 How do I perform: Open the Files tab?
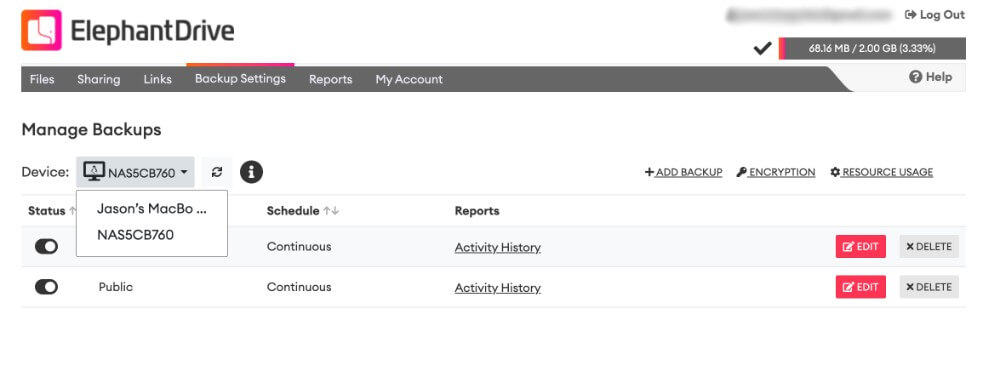coord(42,79)
